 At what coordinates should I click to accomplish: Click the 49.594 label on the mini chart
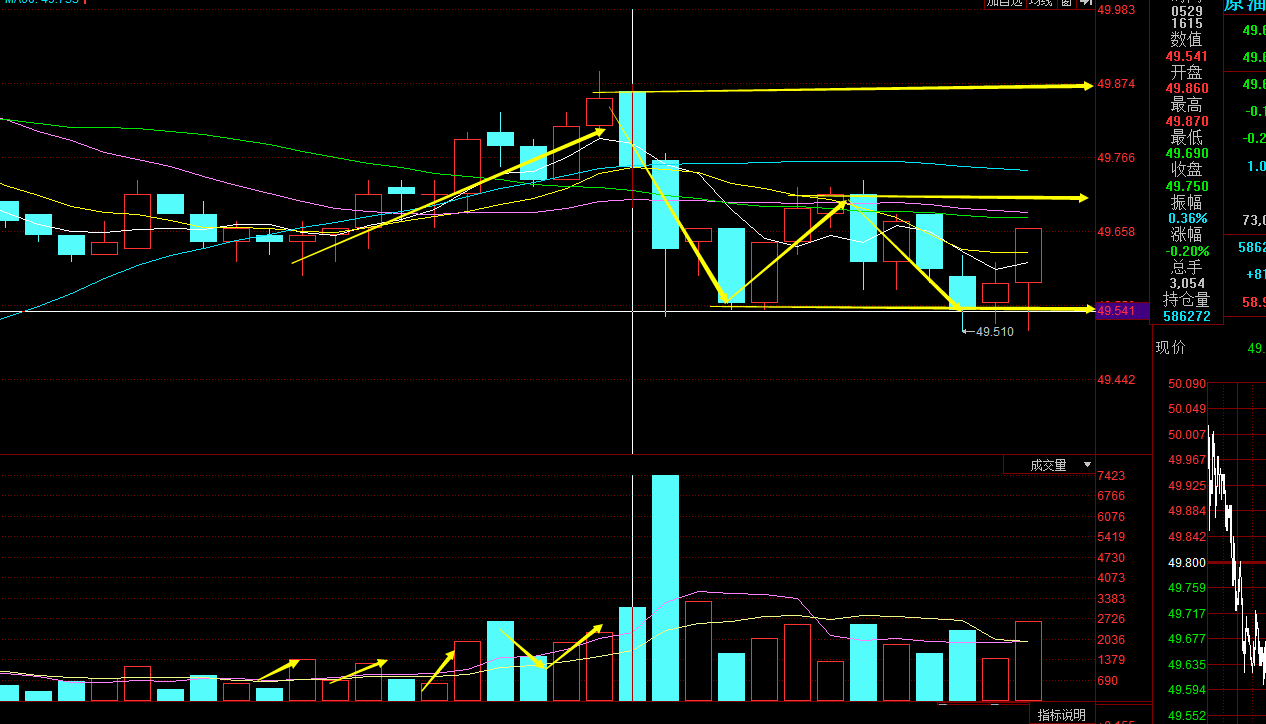[1187, 690]
